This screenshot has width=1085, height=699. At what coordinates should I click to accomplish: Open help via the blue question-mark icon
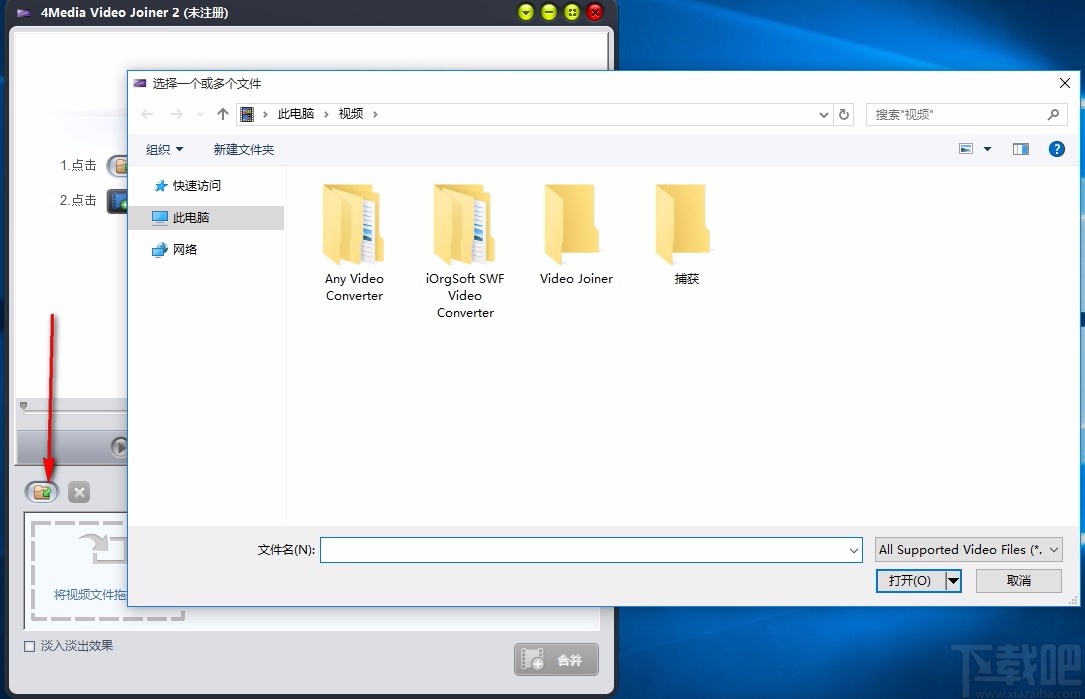[1056, 148]
